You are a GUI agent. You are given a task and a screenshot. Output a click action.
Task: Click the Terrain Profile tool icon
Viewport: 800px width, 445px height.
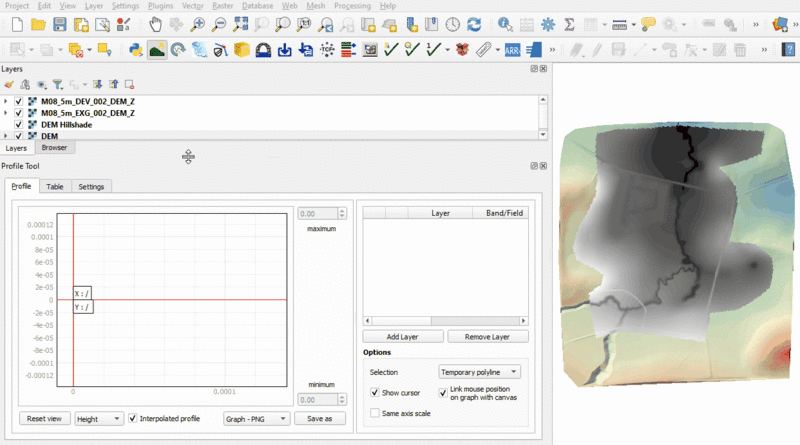[157, 49]
